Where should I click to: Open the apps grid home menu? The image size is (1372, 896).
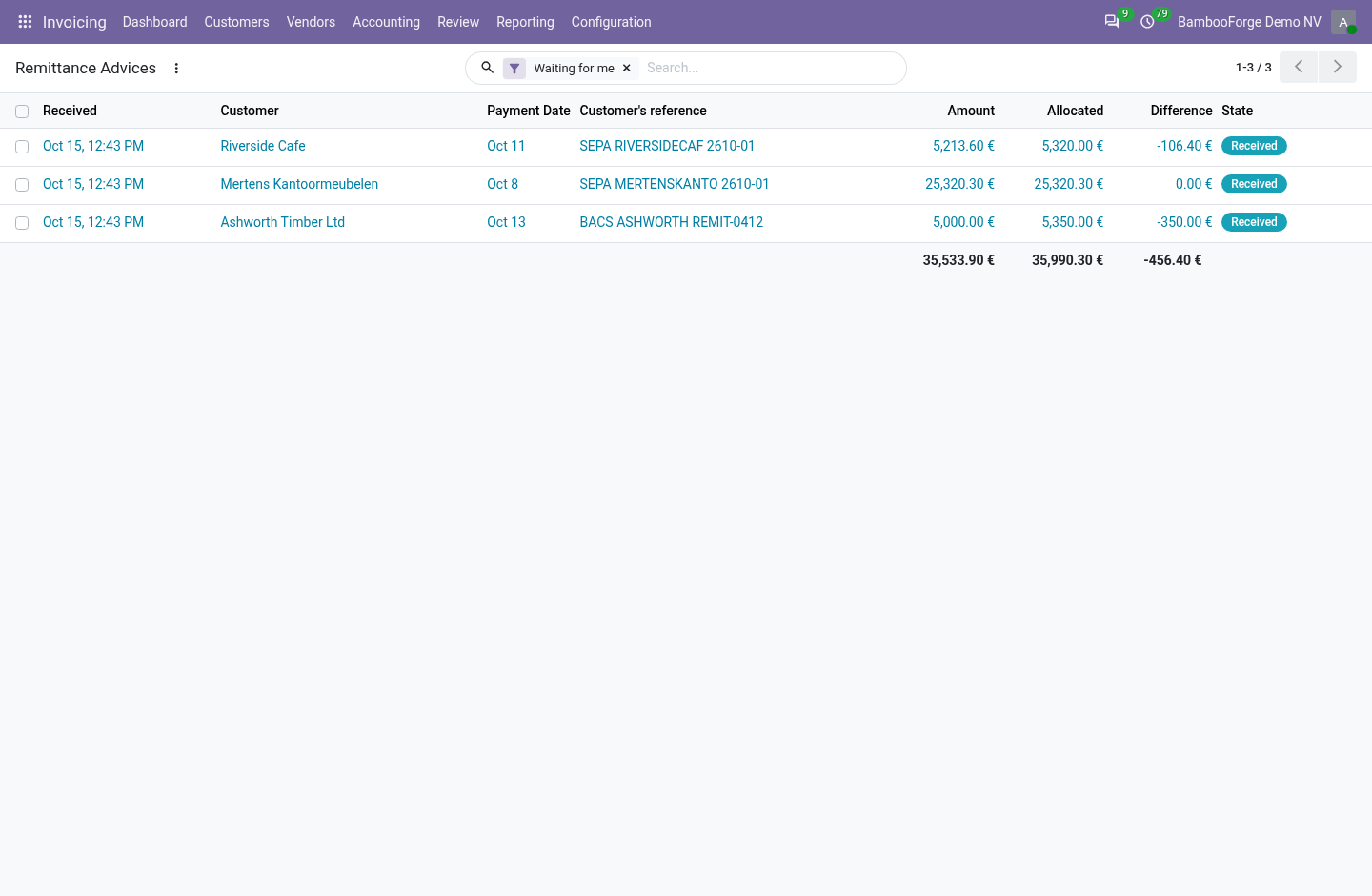(x=25, y=21)
